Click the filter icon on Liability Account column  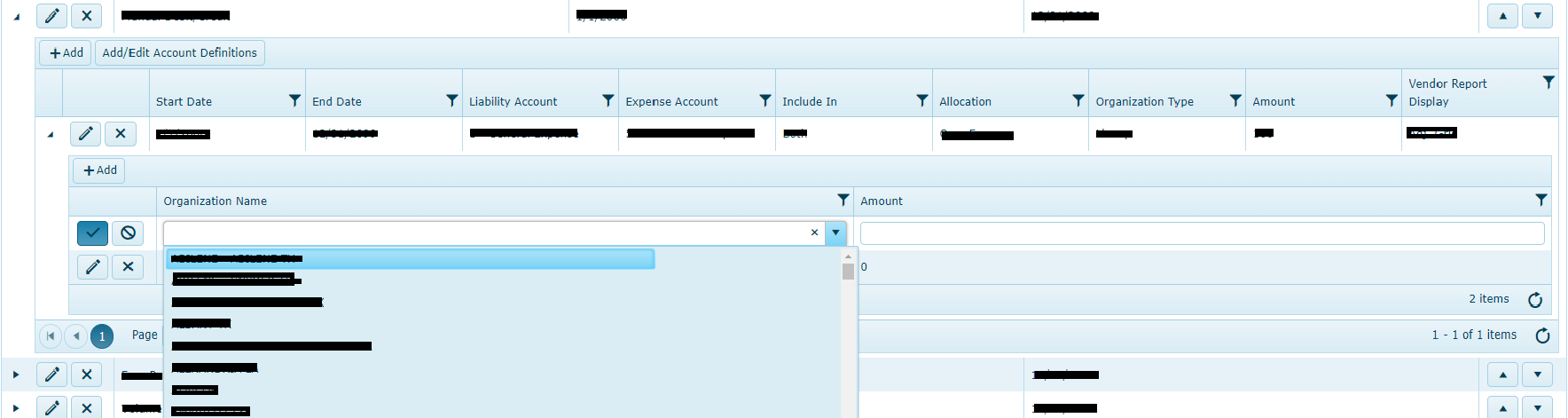click(x=608, y=101)
